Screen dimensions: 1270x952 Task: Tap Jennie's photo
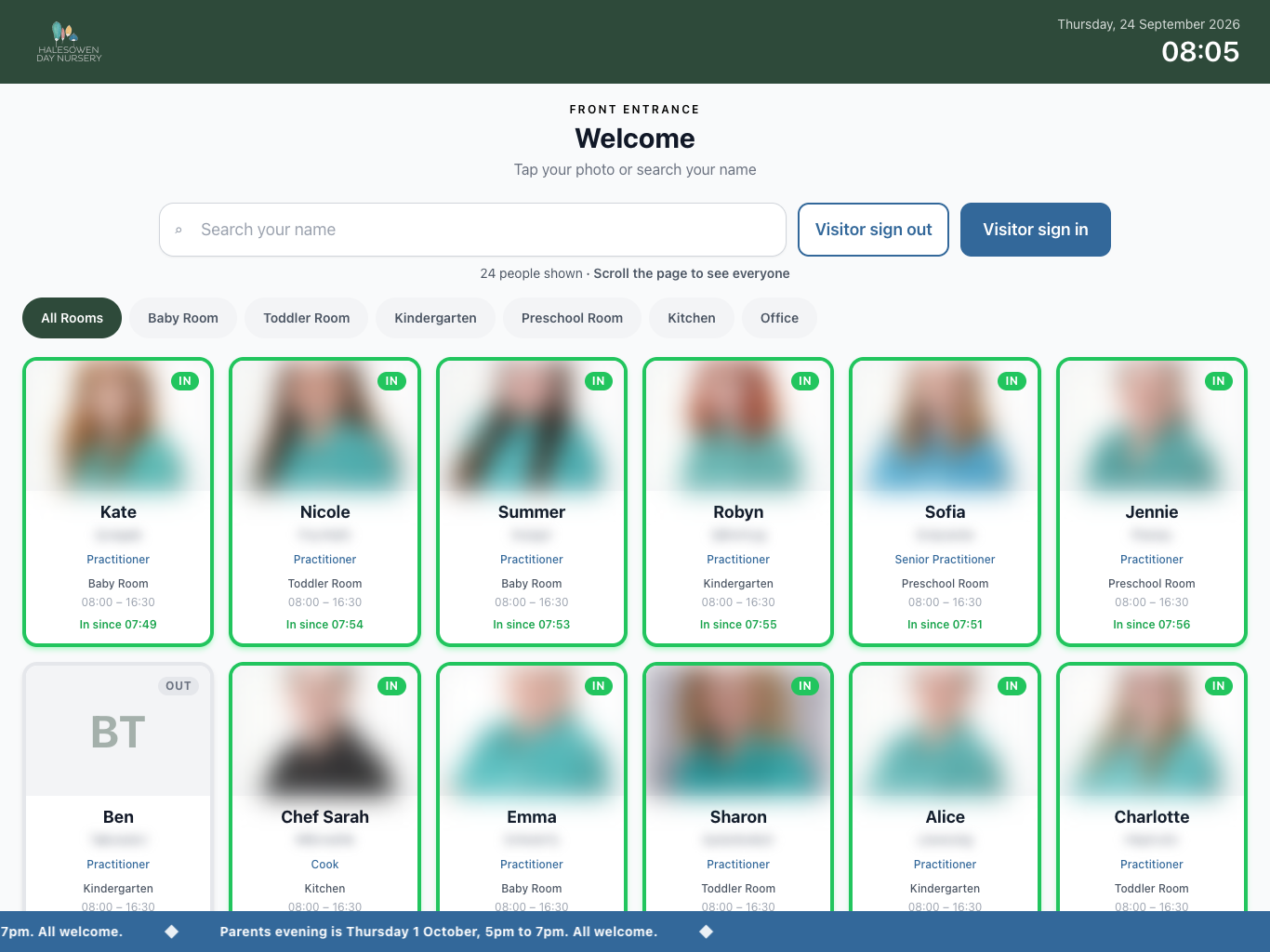pyautogui.click(x=1152, y=426)
